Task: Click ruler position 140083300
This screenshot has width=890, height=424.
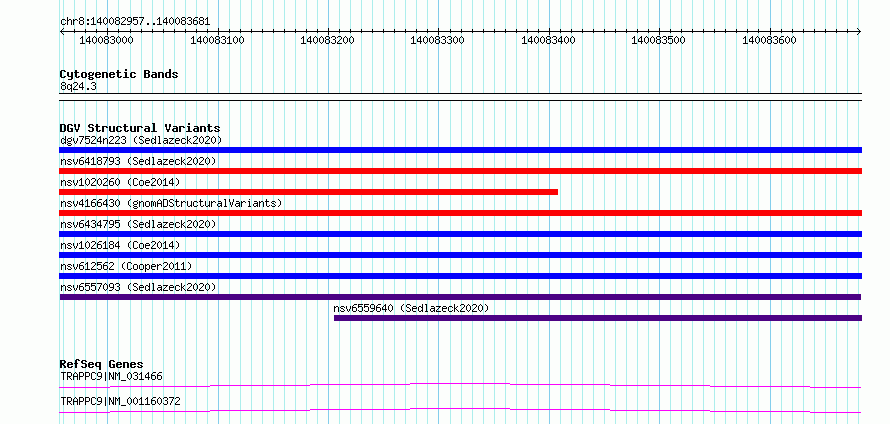Action: (438, 40)
